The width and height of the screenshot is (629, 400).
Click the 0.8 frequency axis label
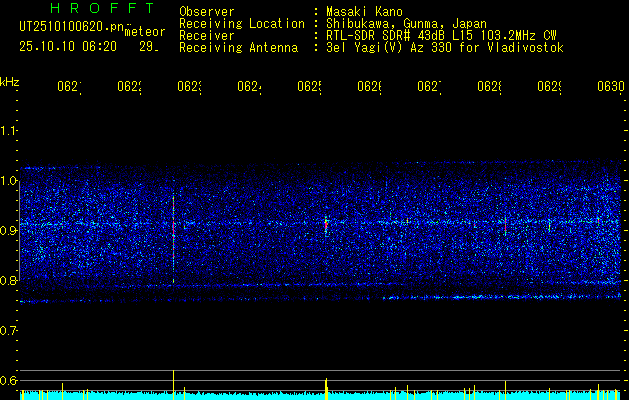pos(8,280)
